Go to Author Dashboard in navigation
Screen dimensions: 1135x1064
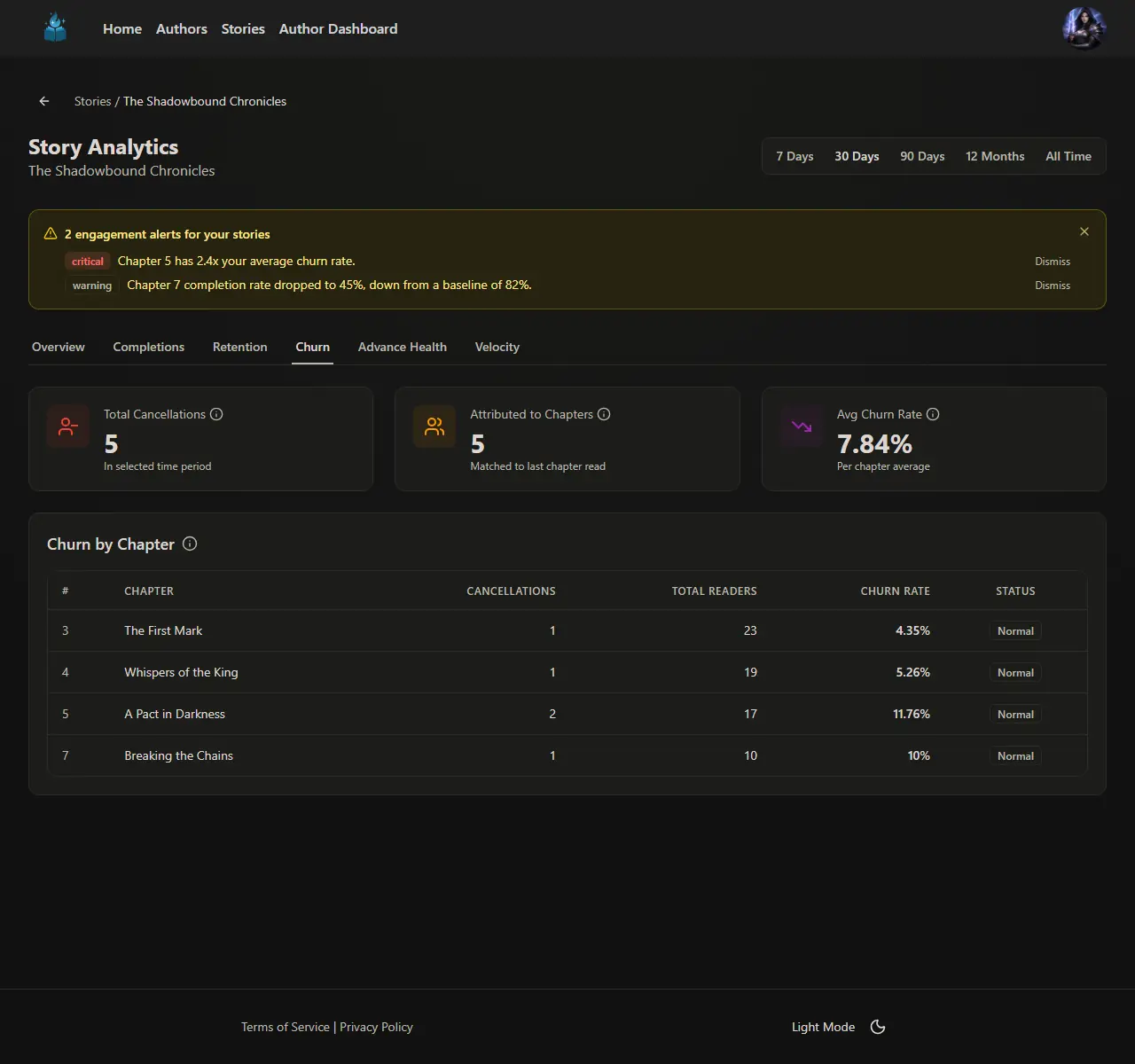click(x=338, y=28)
